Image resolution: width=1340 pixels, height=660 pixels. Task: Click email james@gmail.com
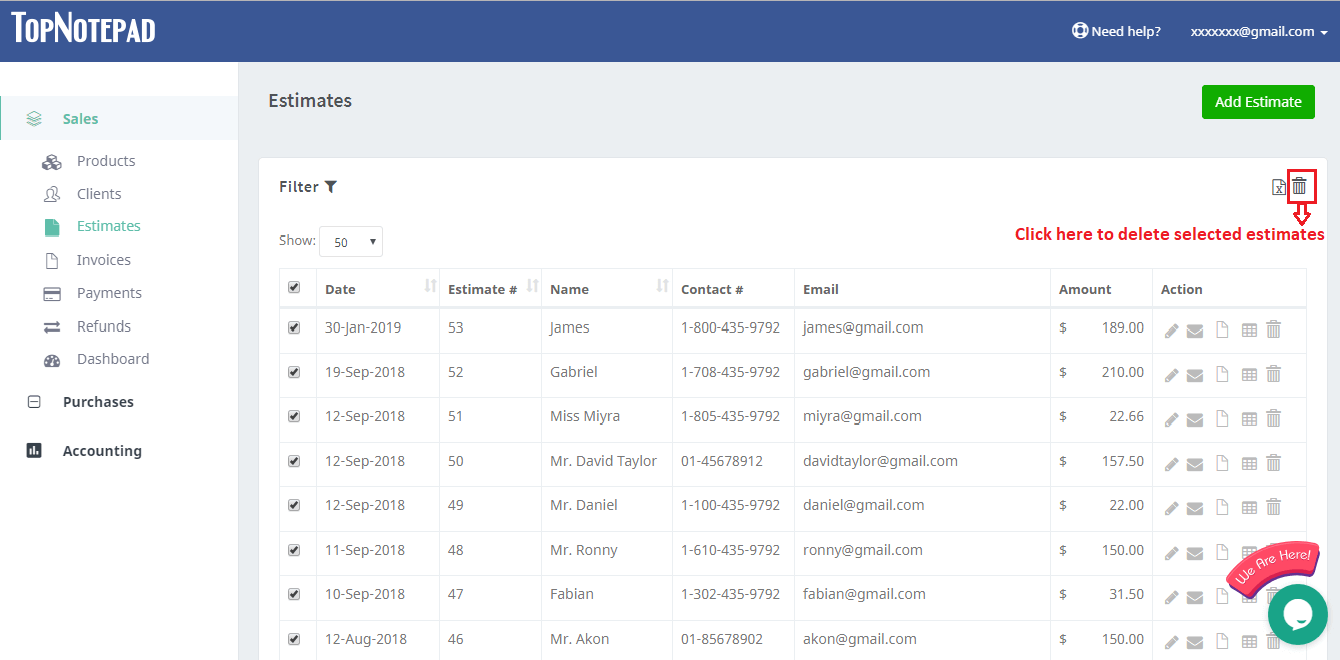[x=863, y=327]
